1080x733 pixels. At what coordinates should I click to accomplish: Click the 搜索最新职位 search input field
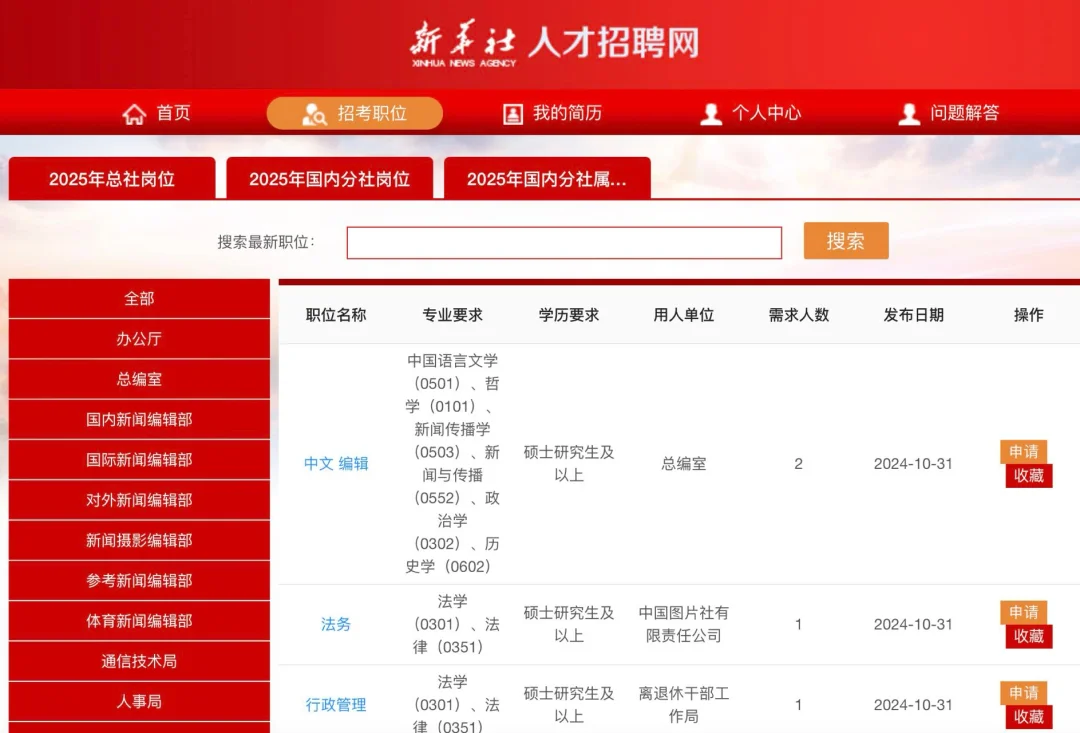564,242
